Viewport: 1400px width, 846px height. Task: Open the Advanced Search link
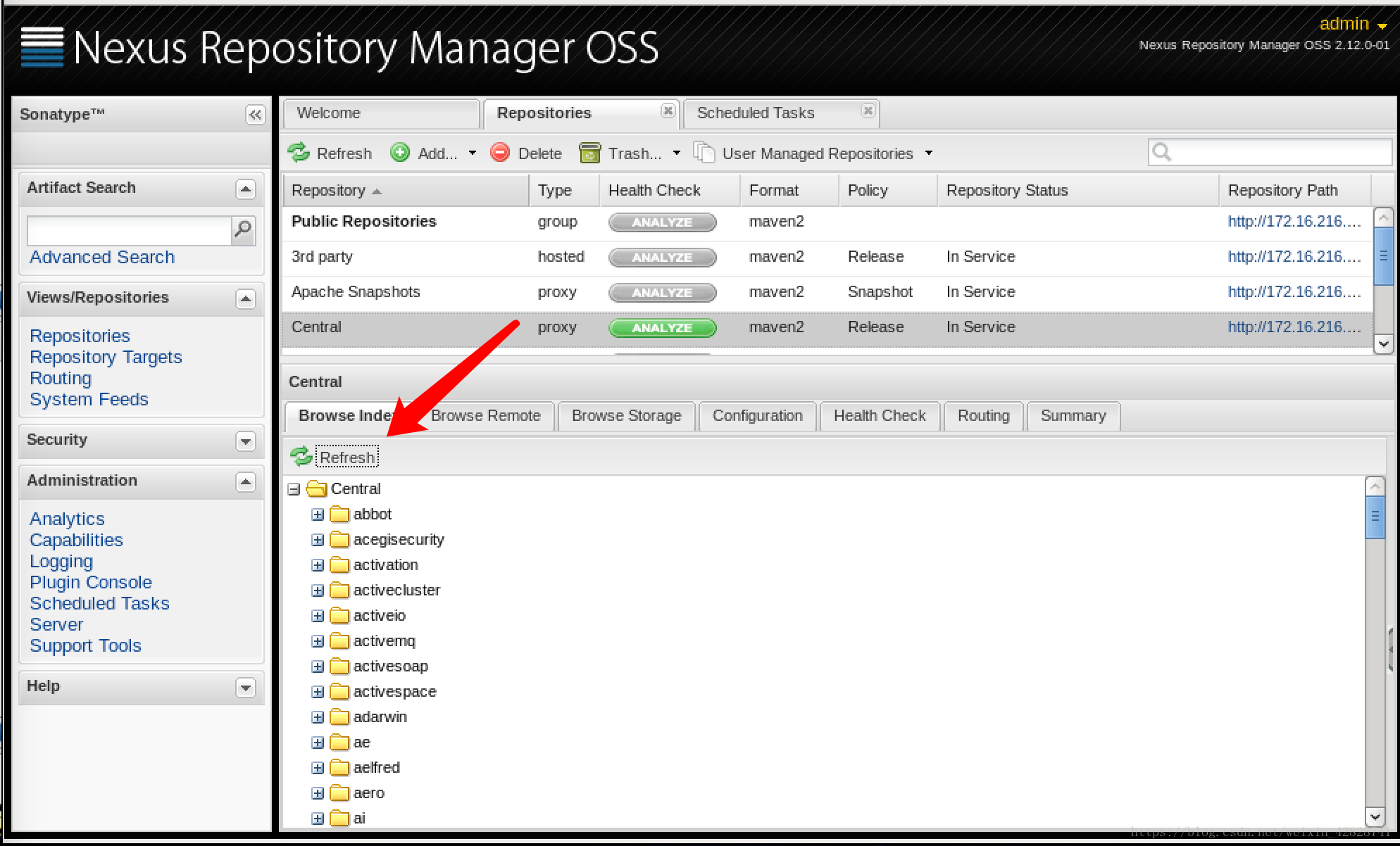102,257
